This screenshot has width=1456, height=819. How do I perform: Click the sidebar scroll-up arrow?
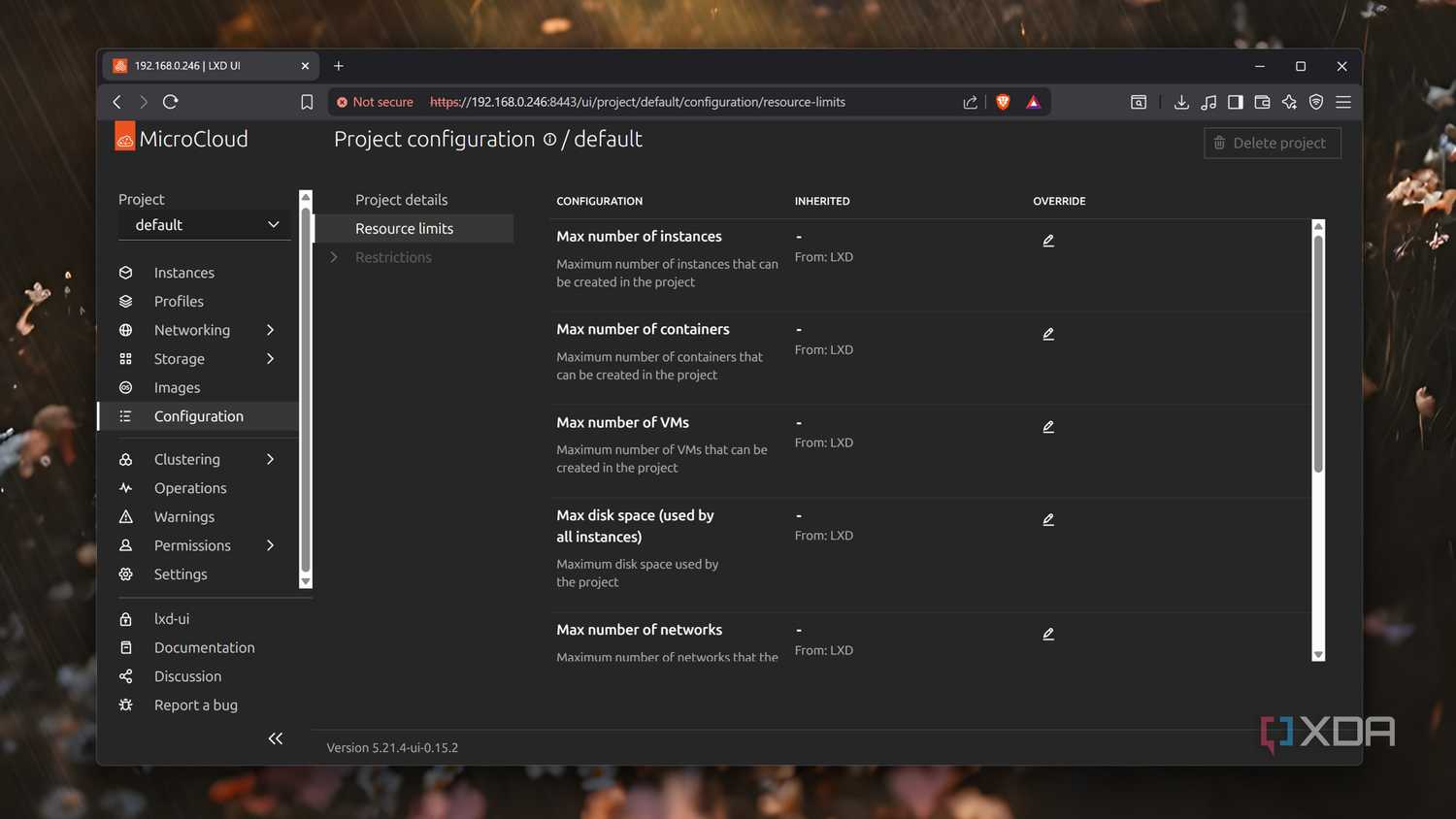point(306,197)
